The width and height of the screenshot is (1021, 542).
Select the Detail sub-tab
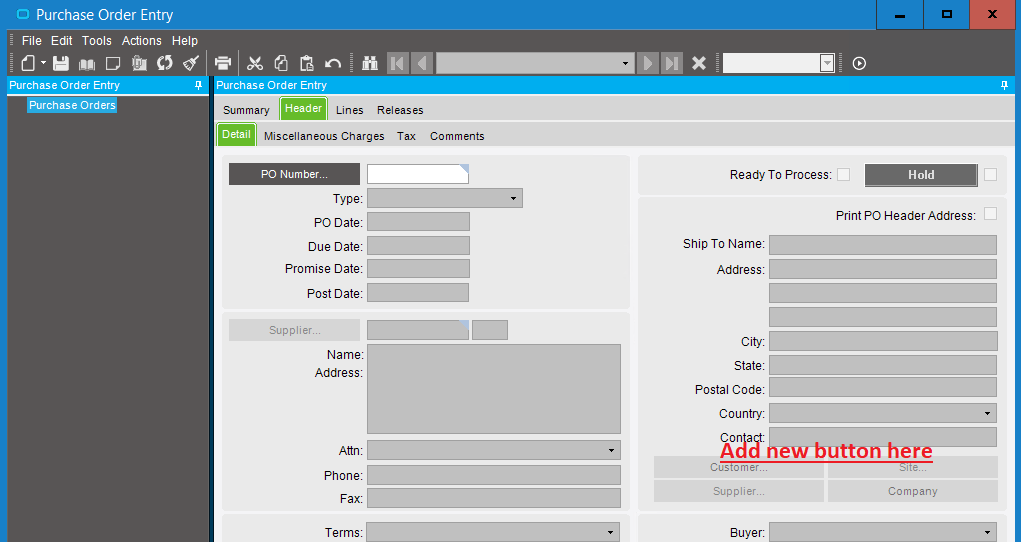coord(236,134)
